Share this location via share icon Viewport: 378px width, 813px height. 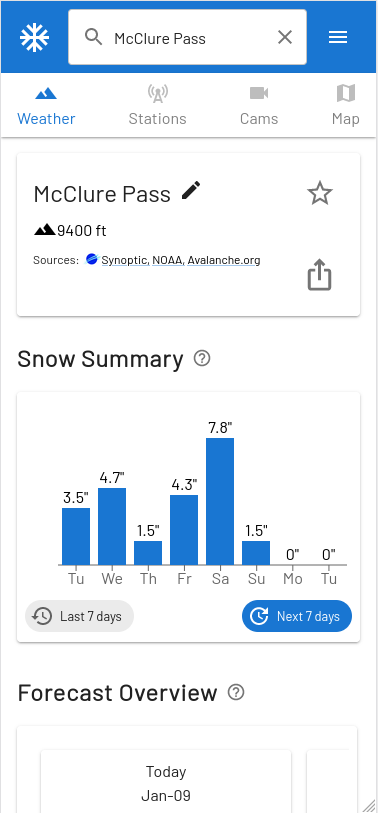[x=319, y=275]
